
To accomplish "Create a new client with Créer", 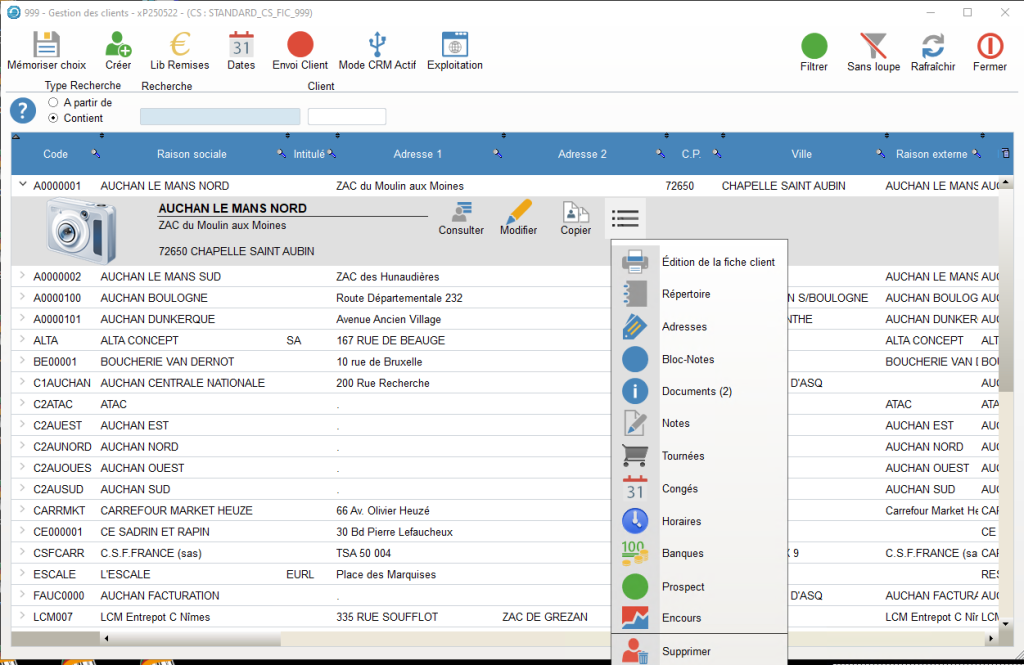I will pyautogui.click(x=118, y=46).
